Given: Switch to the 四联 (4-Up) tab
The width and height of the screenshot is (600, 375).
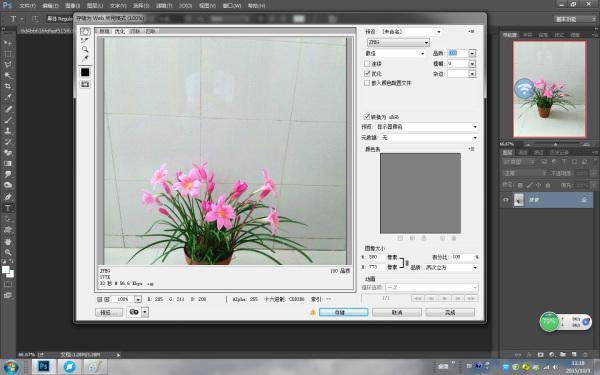Looking at the screenshot, I should coord(150,31).
